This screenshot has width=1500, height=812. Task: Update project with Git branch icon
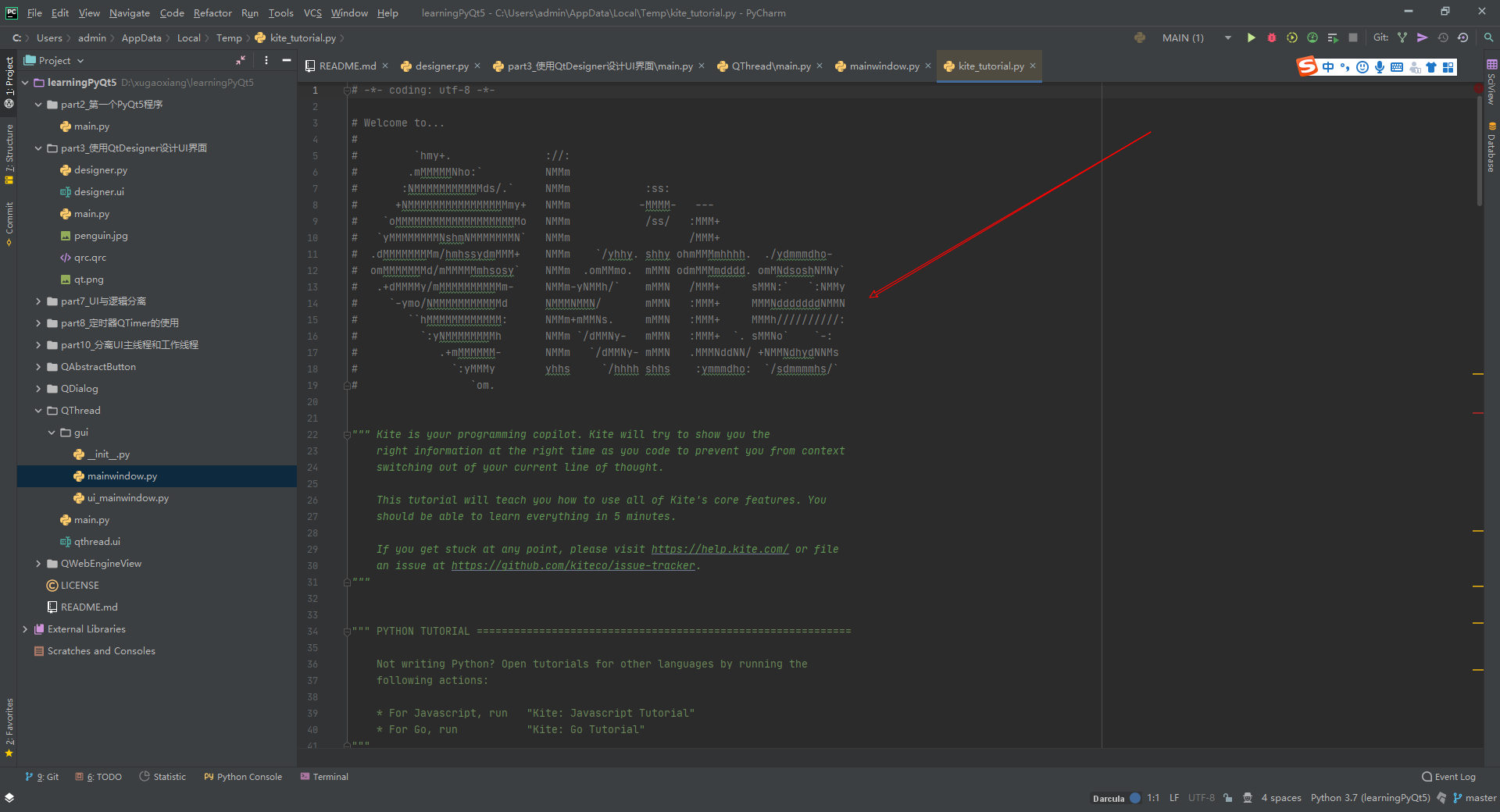[x=1402, y=37]
